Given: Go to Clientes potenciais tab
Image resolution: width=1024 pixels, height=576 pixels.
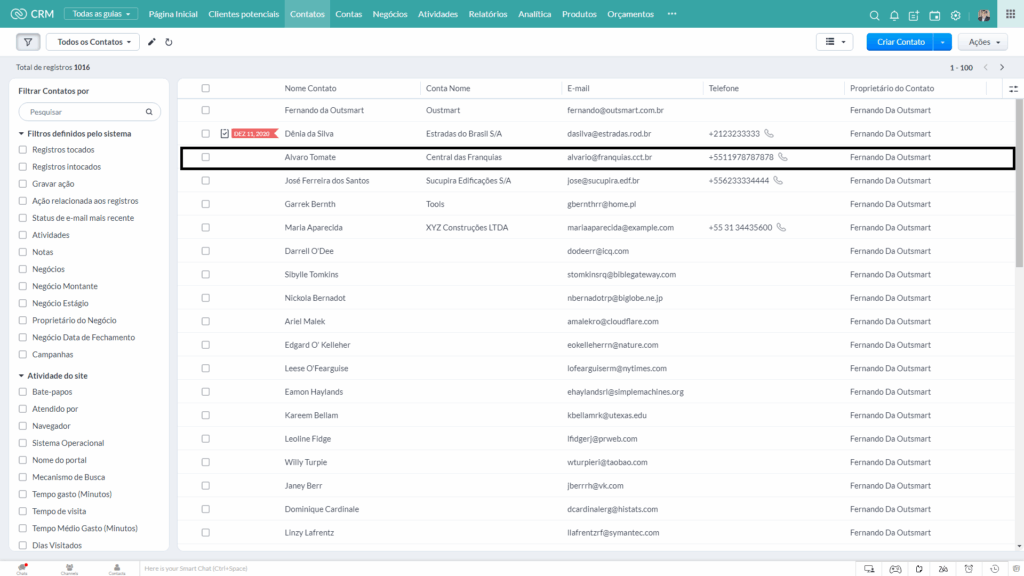Looking at the screenshot, I should click(x=244, y=14).
